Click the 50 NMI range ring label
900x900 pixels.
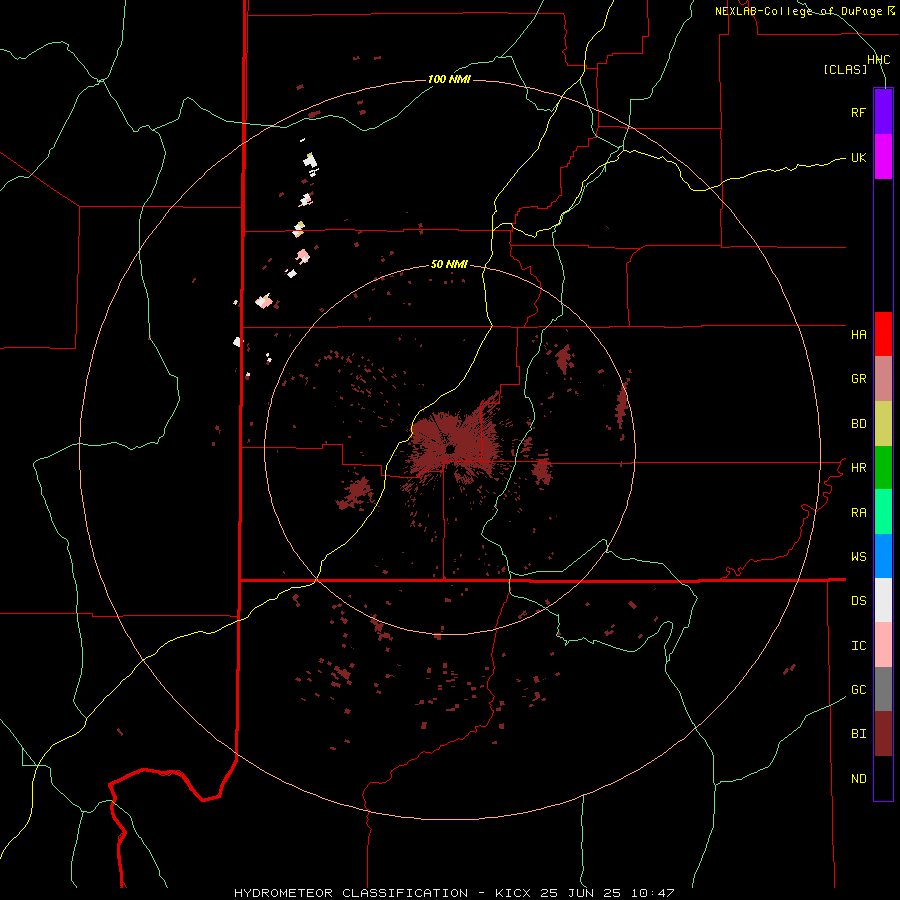coord(449,265)
